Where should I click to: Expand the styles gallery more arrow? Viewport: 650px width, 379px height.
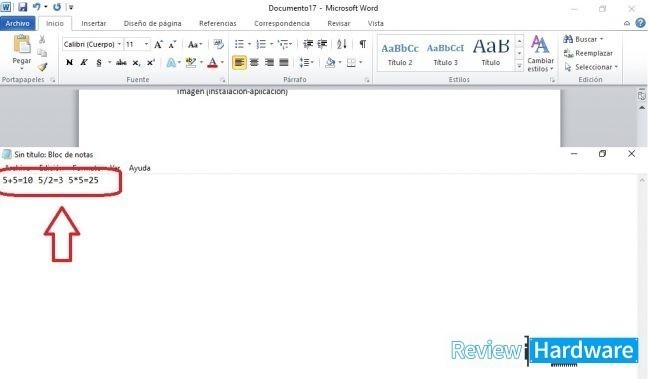pyautogui.click(x=519, y=66)
